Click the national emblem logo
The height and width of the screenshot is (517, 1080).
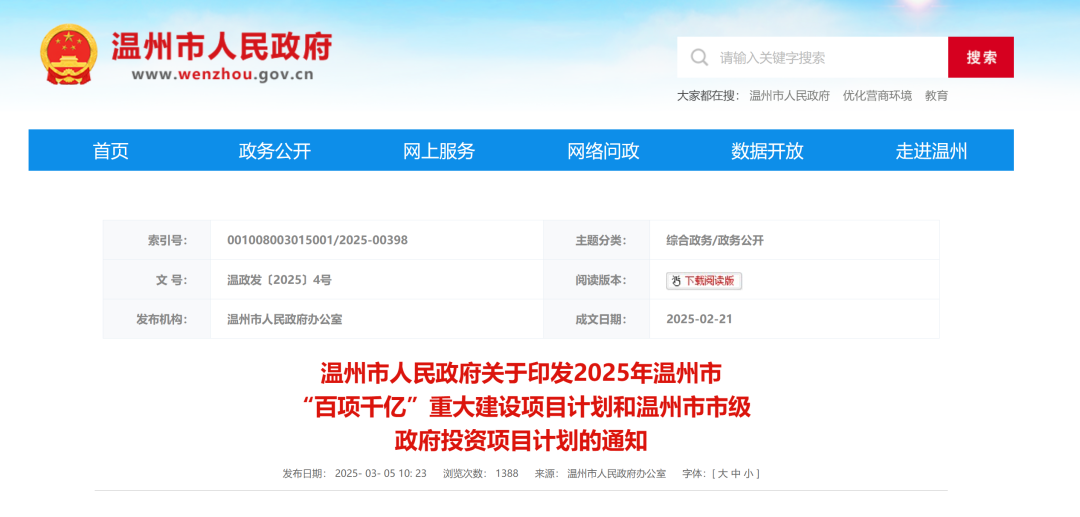pyautogui.click(x=69, y=54)
